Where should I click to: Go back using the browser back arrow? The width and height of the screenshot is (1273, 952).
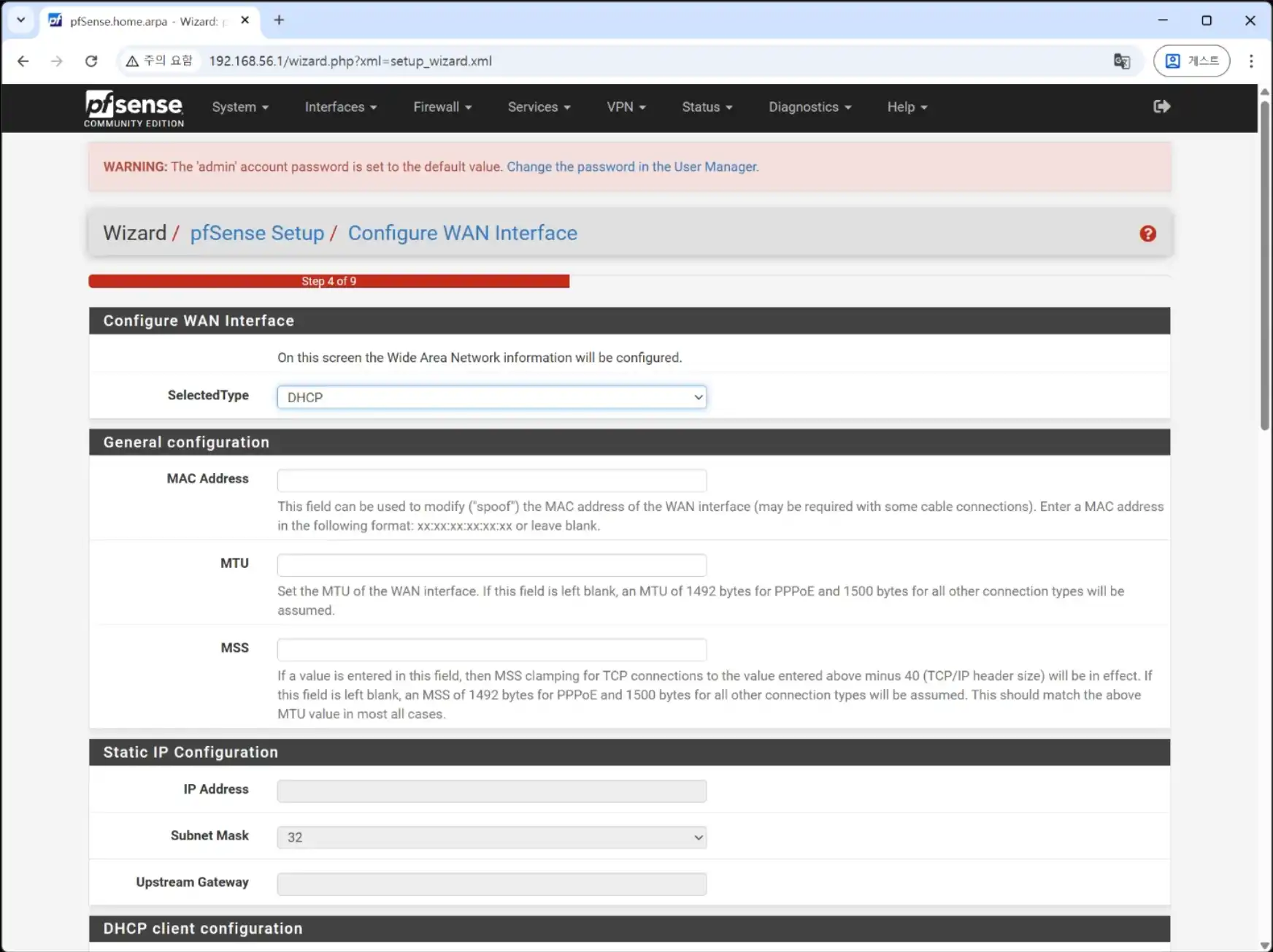(23, 61)
